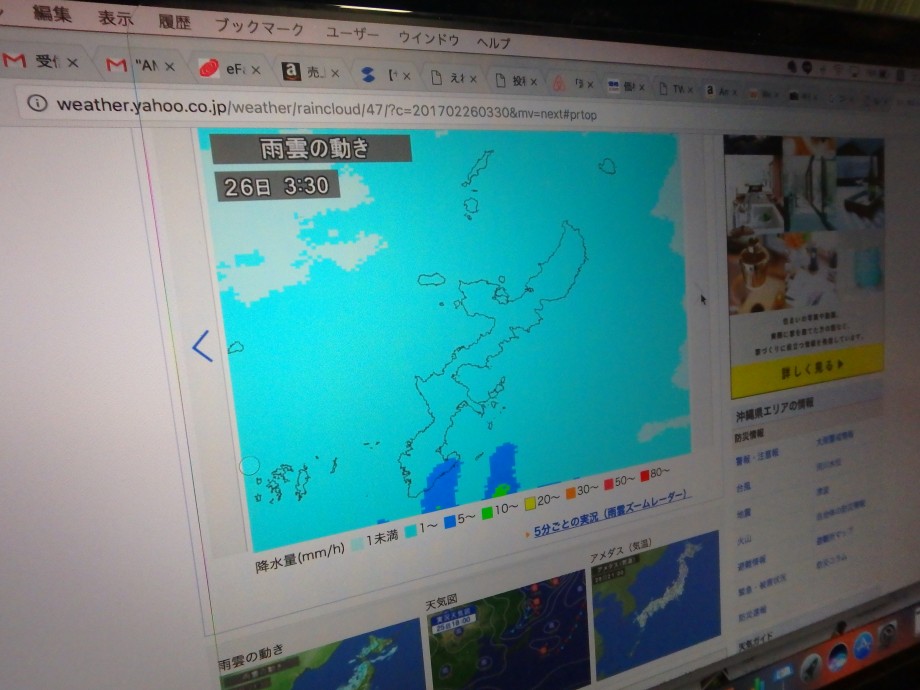Click the green 10〜 legend swatch
The height and width of the screenshot is (690, 920).
click(487, 512)
